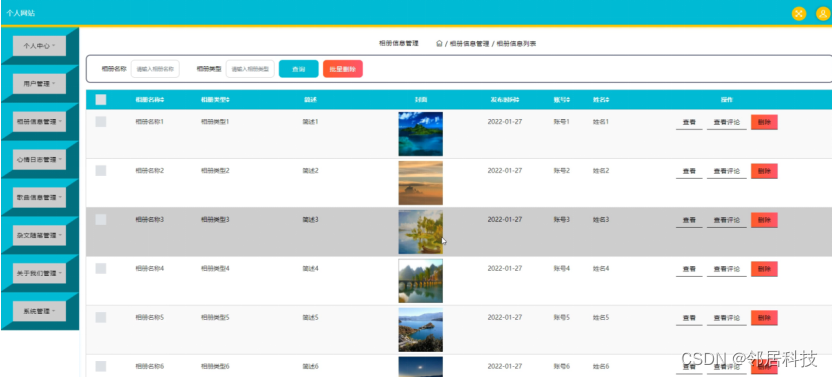Viewport: 833px width, 377px height.
Task: Select the 2022-01-27 date in 相册名称1 row
Action: click(x=505, y=122)
